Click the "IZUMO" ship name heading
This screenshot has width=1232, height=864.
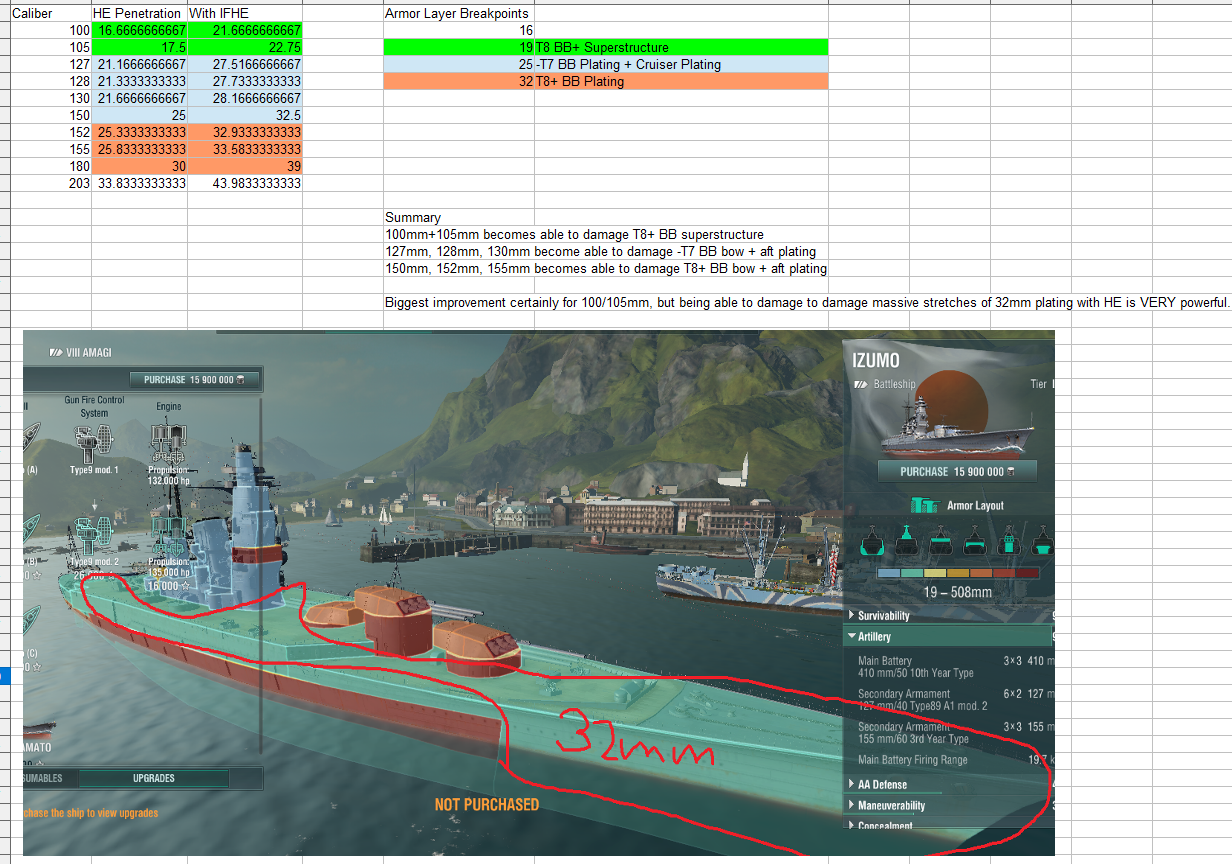coord(876,360)
